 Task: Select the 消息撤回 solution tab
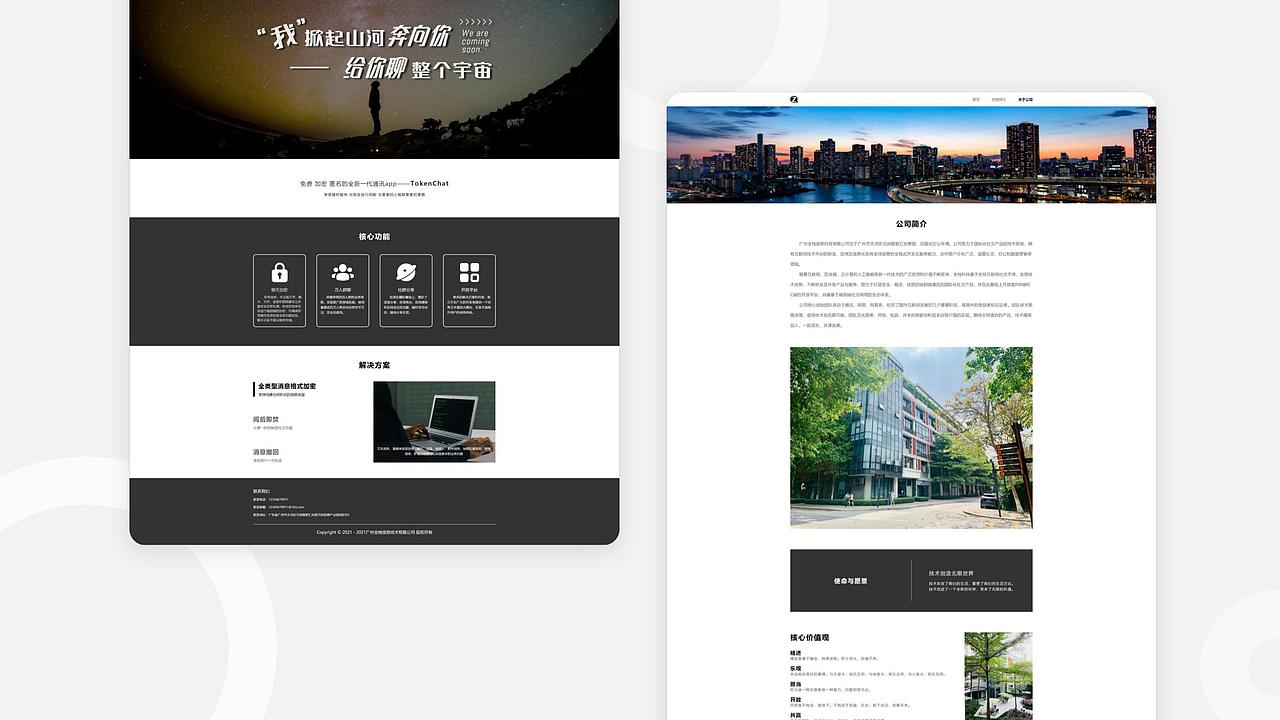pos(268,455)
